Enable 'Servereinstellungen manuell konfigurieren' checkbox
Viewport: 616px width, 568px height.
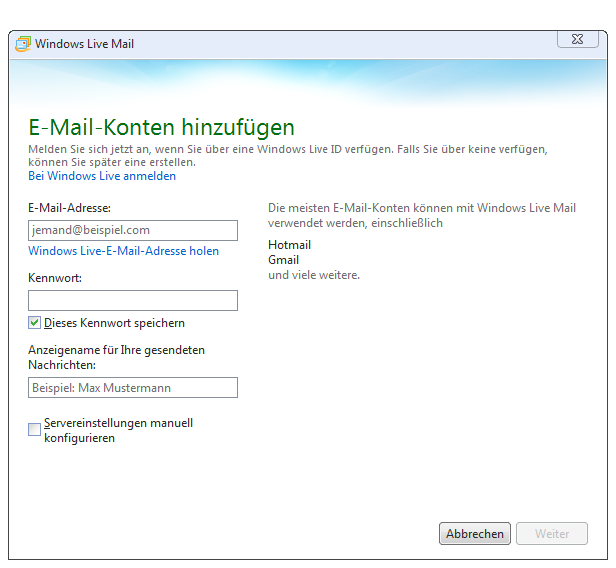click(x=34, y=430)
